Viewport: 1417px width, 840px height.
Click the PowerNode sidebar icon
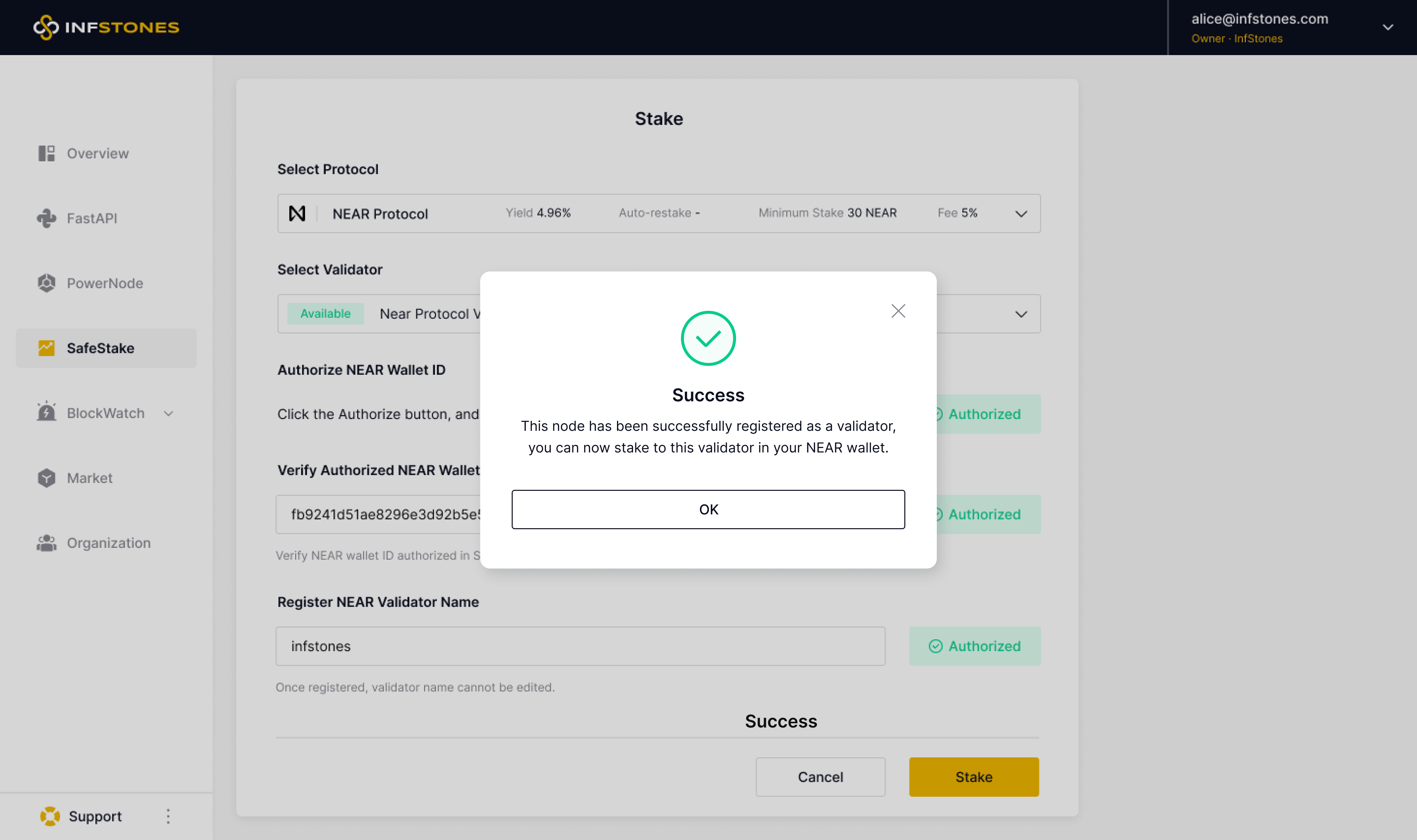pos(47,283)
